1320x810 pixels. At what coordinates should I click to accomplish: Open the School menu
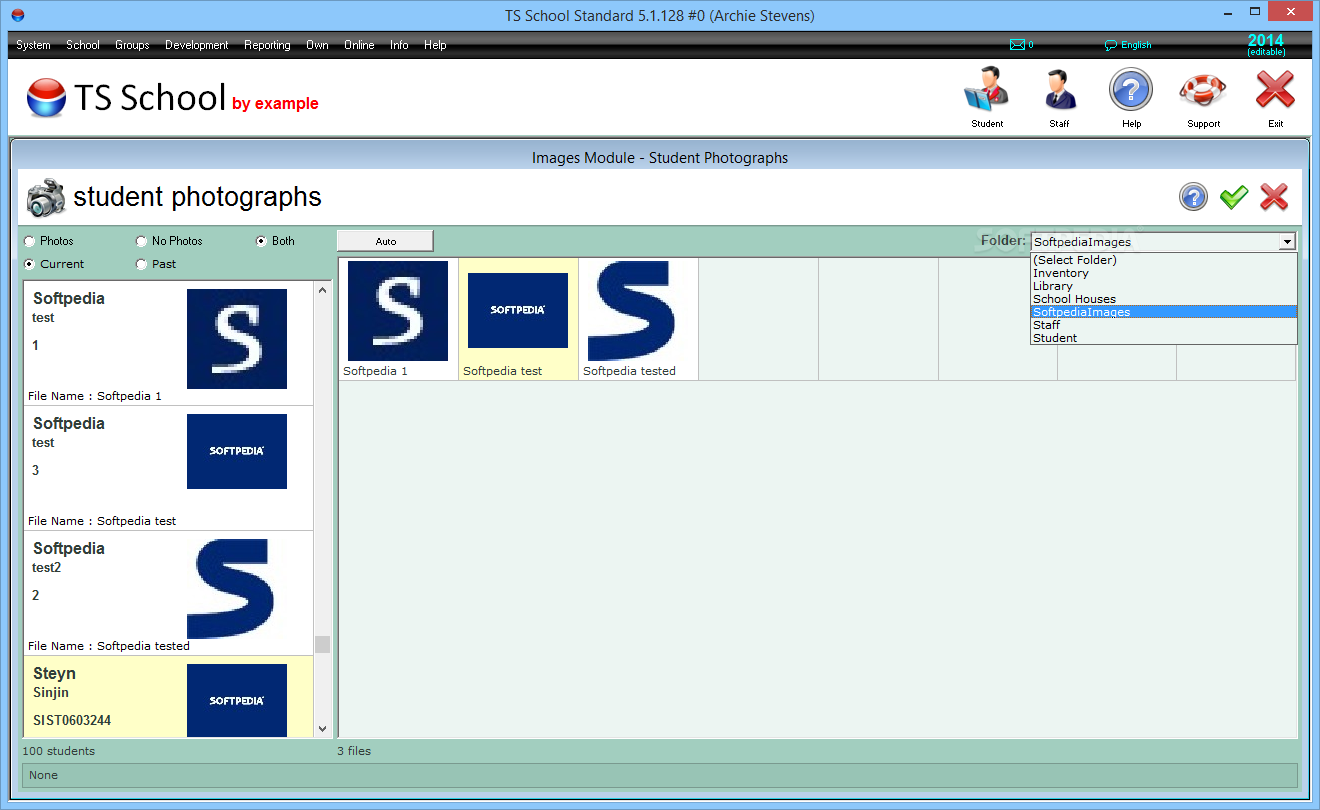coord(83,45)
